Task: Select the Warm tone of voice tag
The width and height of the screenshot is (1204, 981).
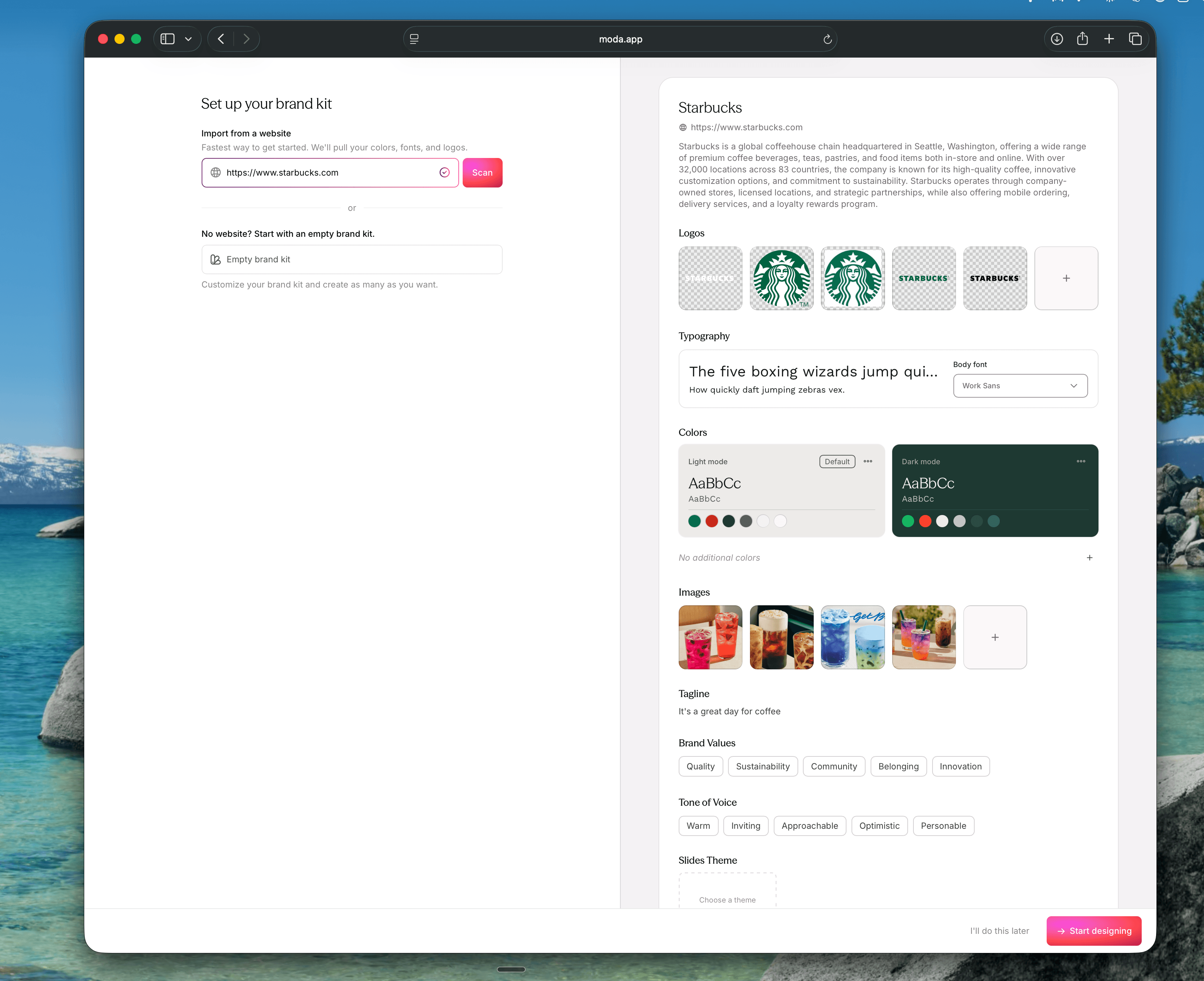Action: (x=698, y=826)
